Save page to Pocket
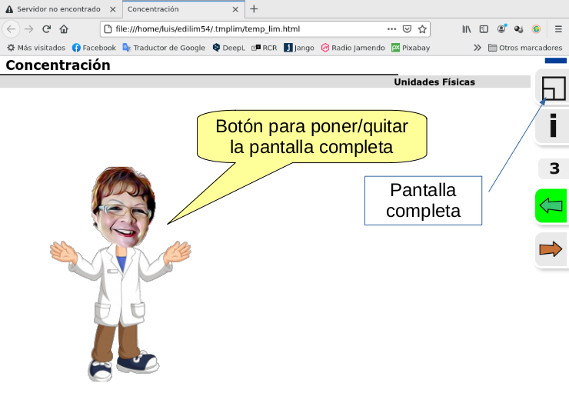The height and width of the screenshot is (400, 569). point(407,29)
